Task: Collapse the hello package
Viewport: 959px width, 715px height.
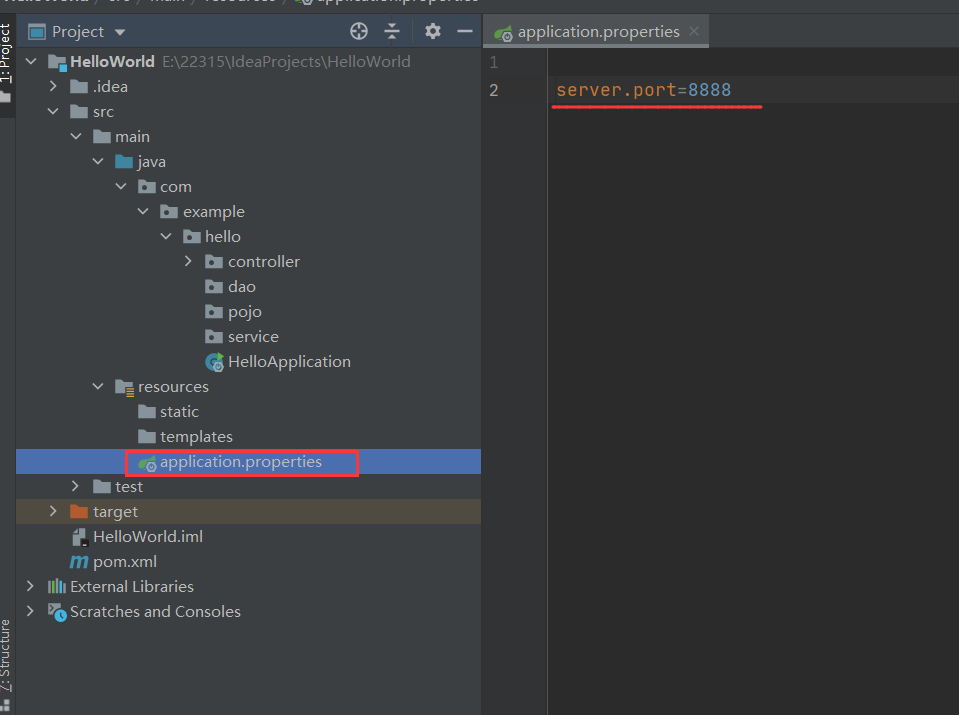Action: (x=166, y=237)
